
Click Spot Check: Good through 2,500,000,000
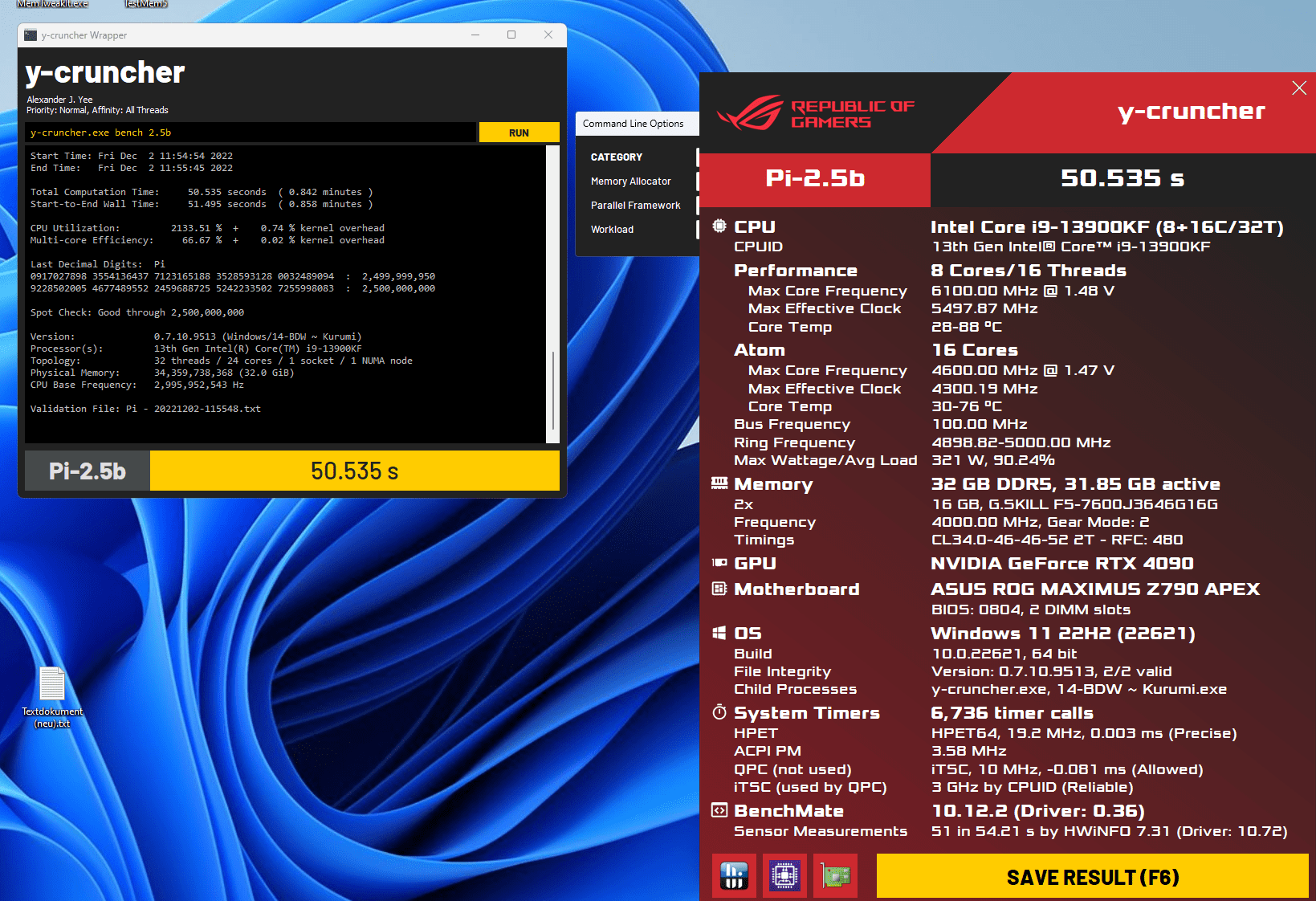tap(137, 312)
